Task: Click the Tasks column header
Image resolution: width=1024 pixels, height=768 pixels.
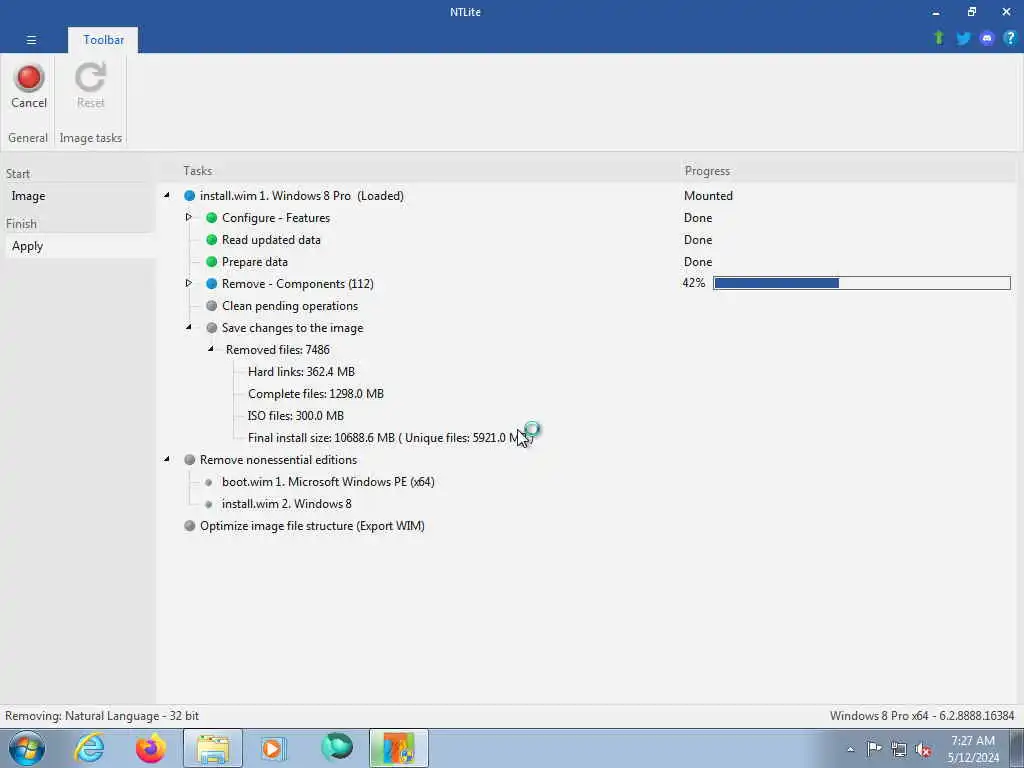Action: (197, 171)
